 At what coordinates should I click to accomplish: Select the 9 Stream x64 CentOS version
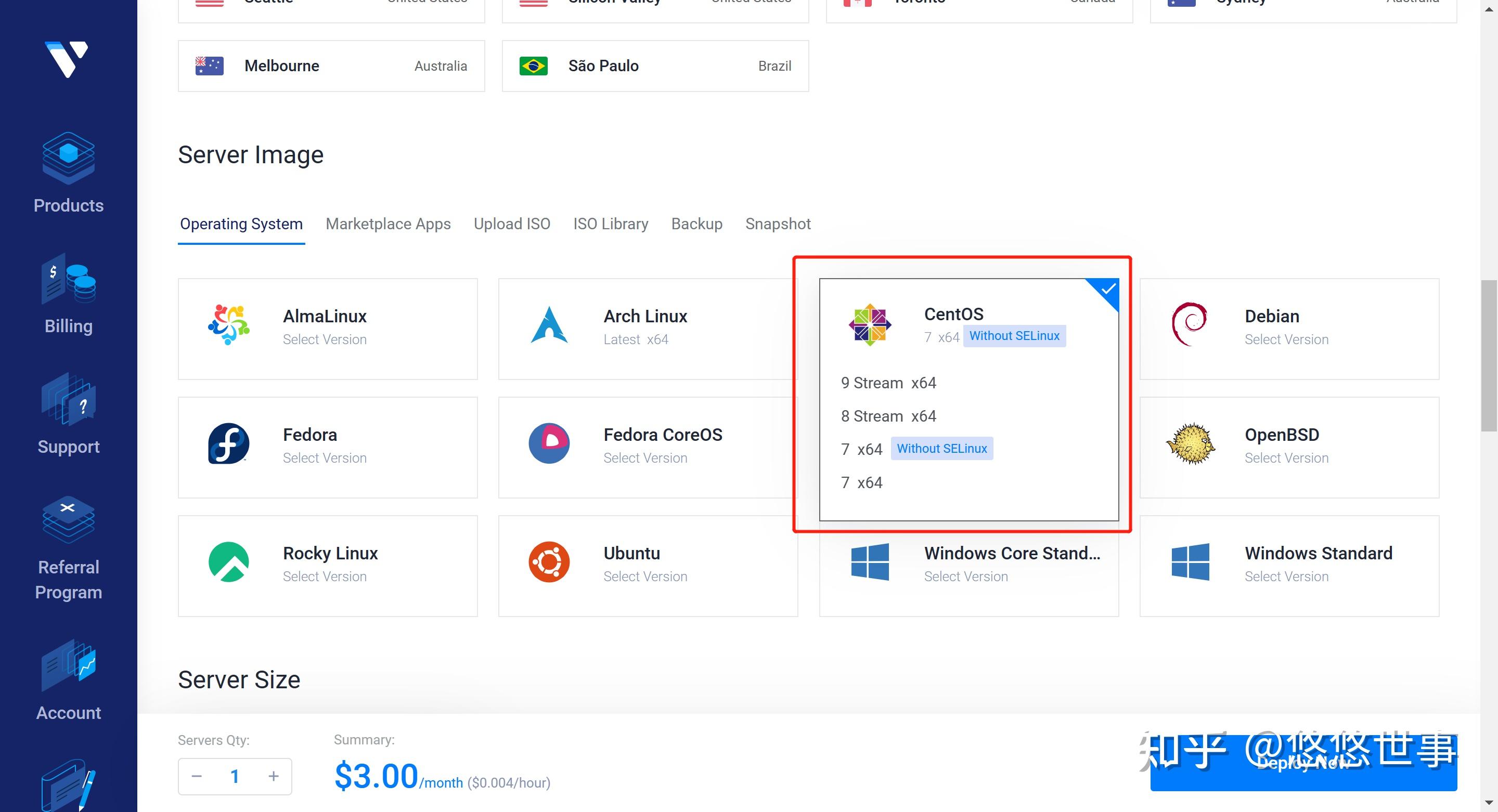[x=888, y=383]
